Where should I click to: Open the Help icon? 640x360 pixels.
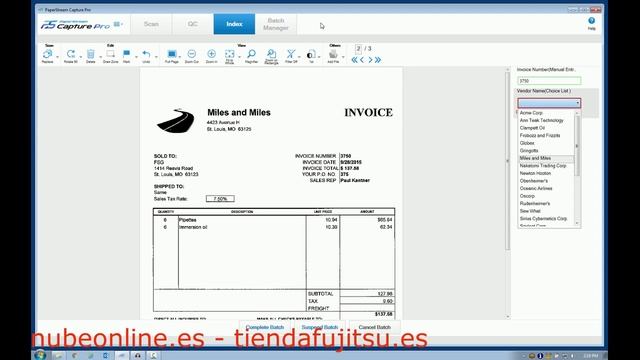(591, 21)
